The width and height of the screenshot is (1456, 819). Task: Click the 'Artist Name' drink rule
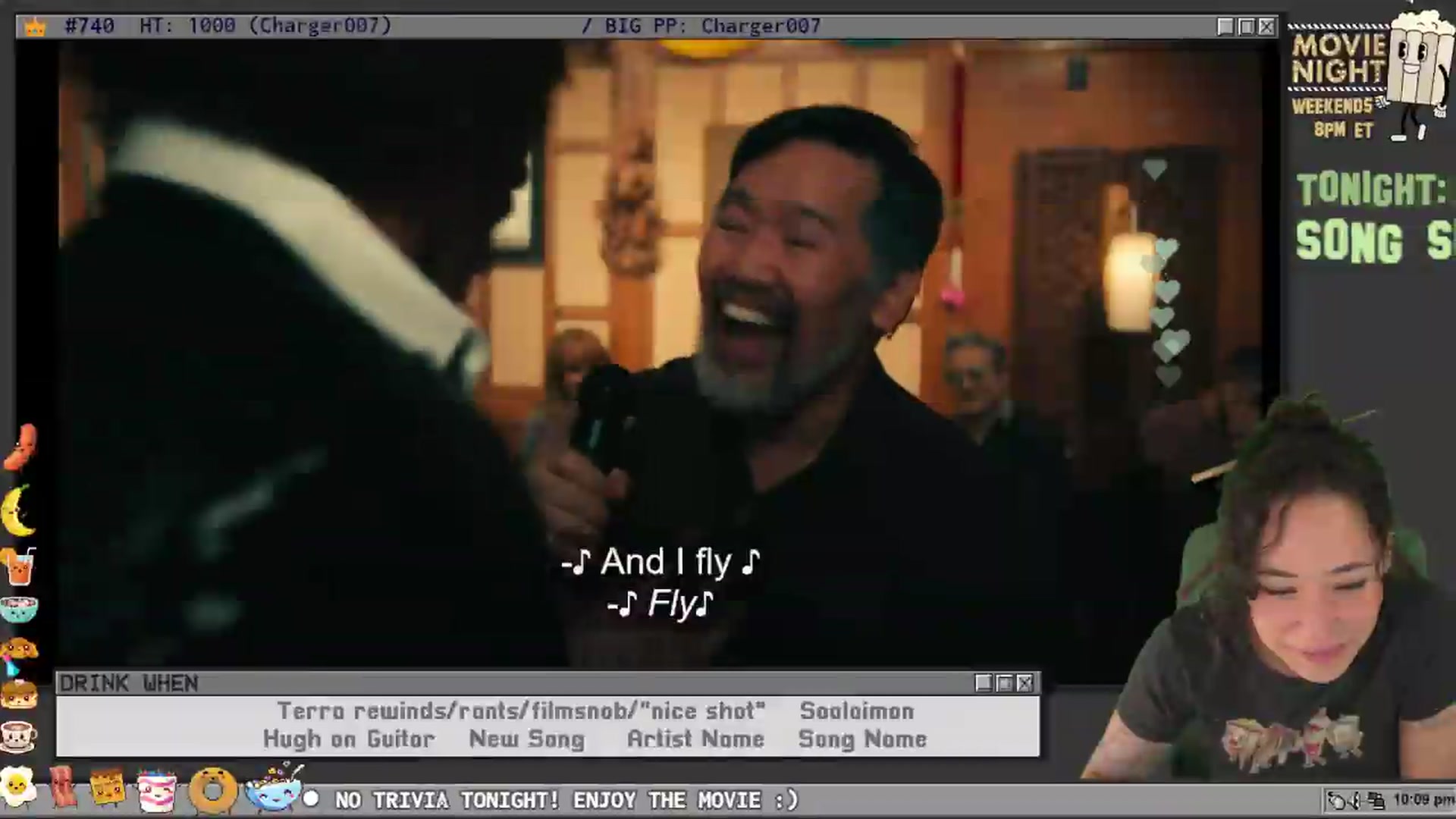tap(695, 739)
